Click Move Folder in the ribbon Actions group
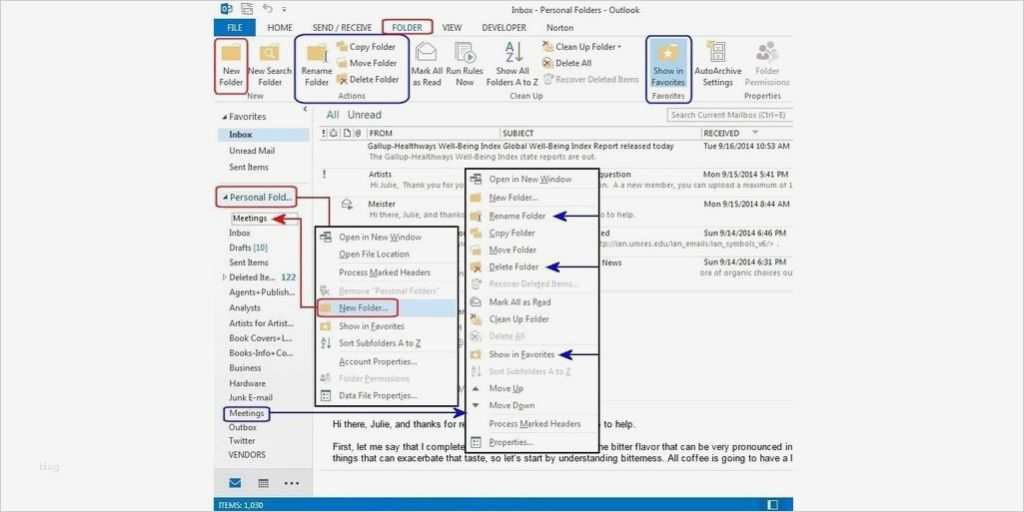Screen dimensions: 1024x512 366,63
